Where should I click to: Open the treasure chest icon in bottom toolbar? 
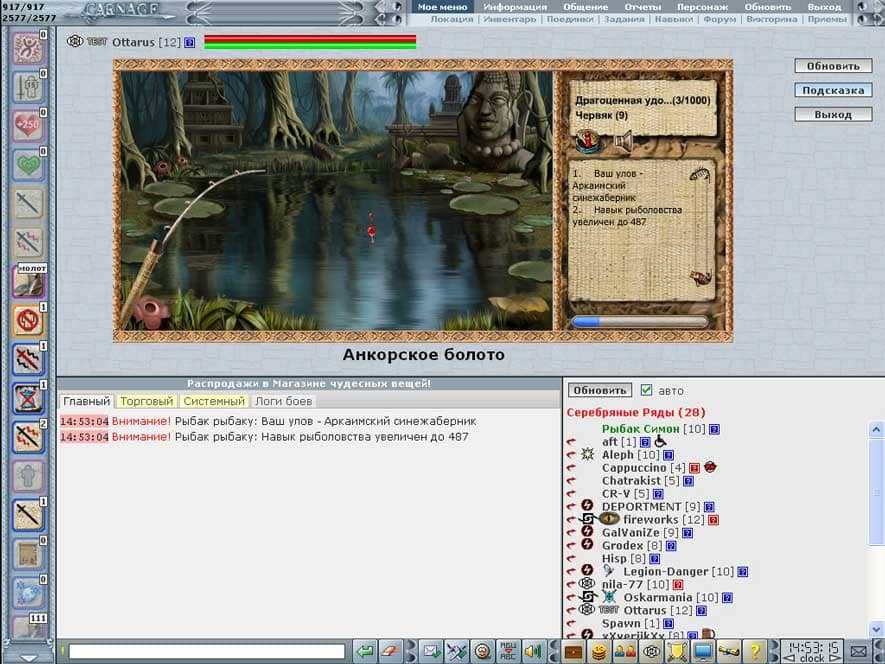(574, 651)
